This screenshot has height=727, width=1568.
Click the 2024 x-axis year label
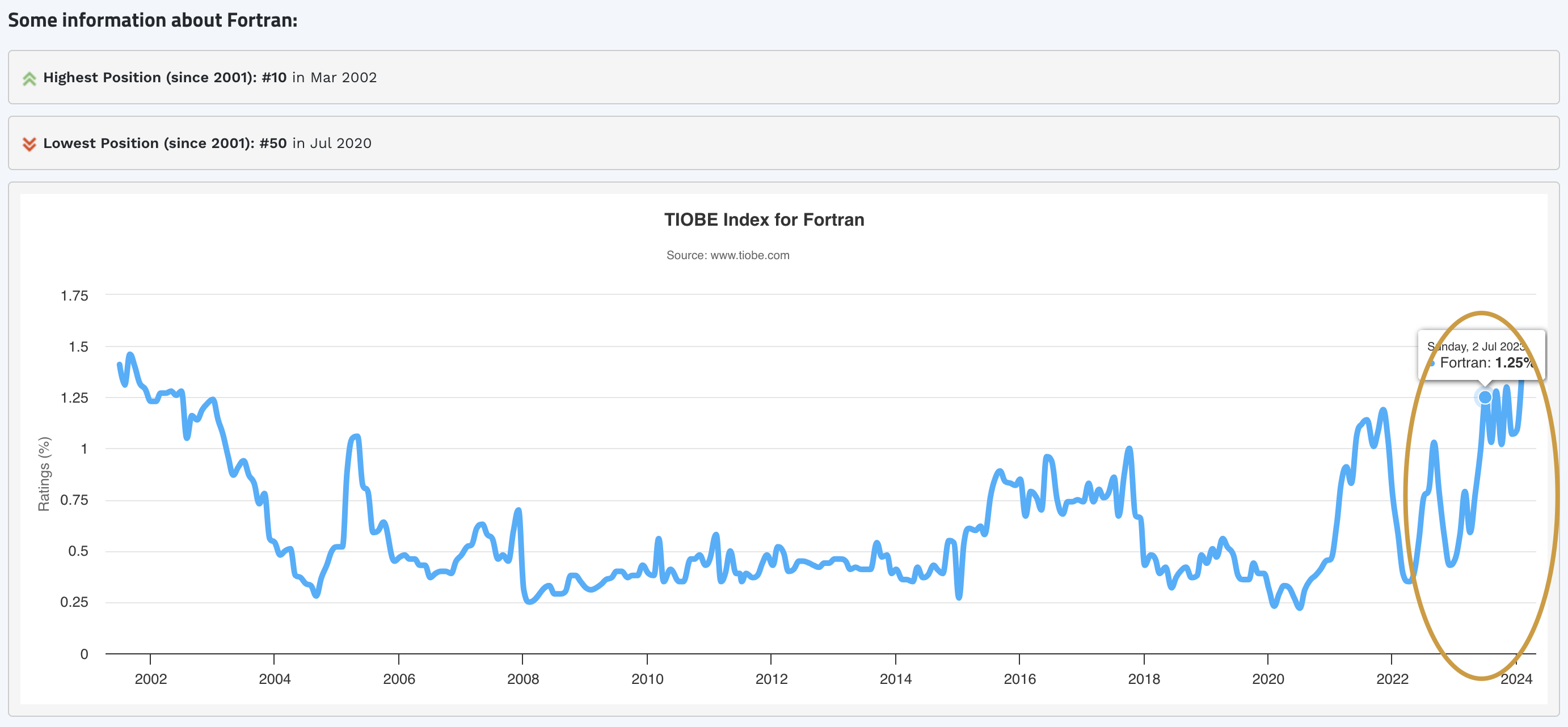coord(1516,679)
